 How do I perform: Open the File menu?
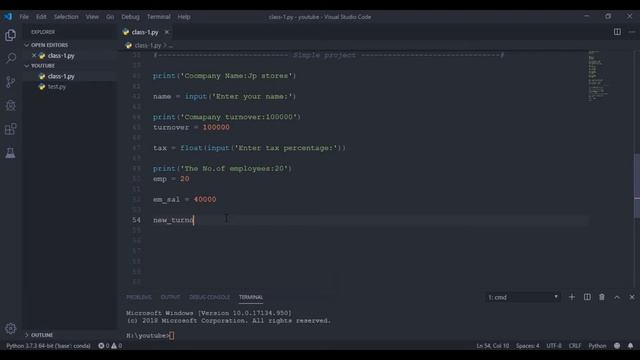(x=24, y=17)
